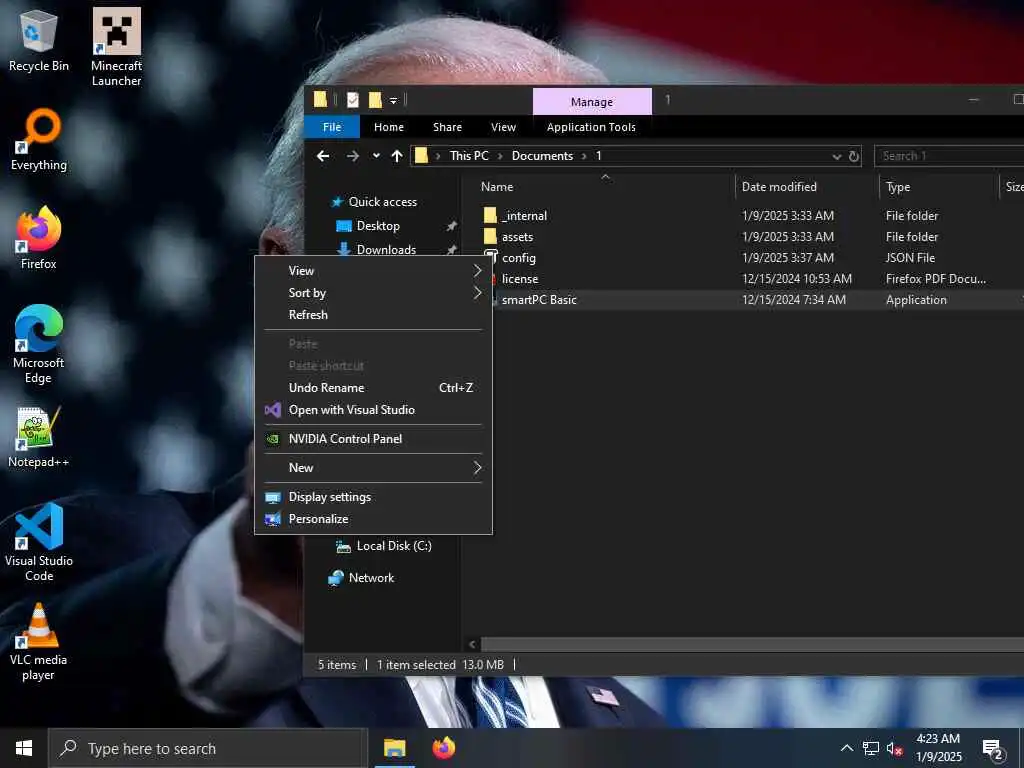Open Downloads in the navigation pane

pos(386,249)
